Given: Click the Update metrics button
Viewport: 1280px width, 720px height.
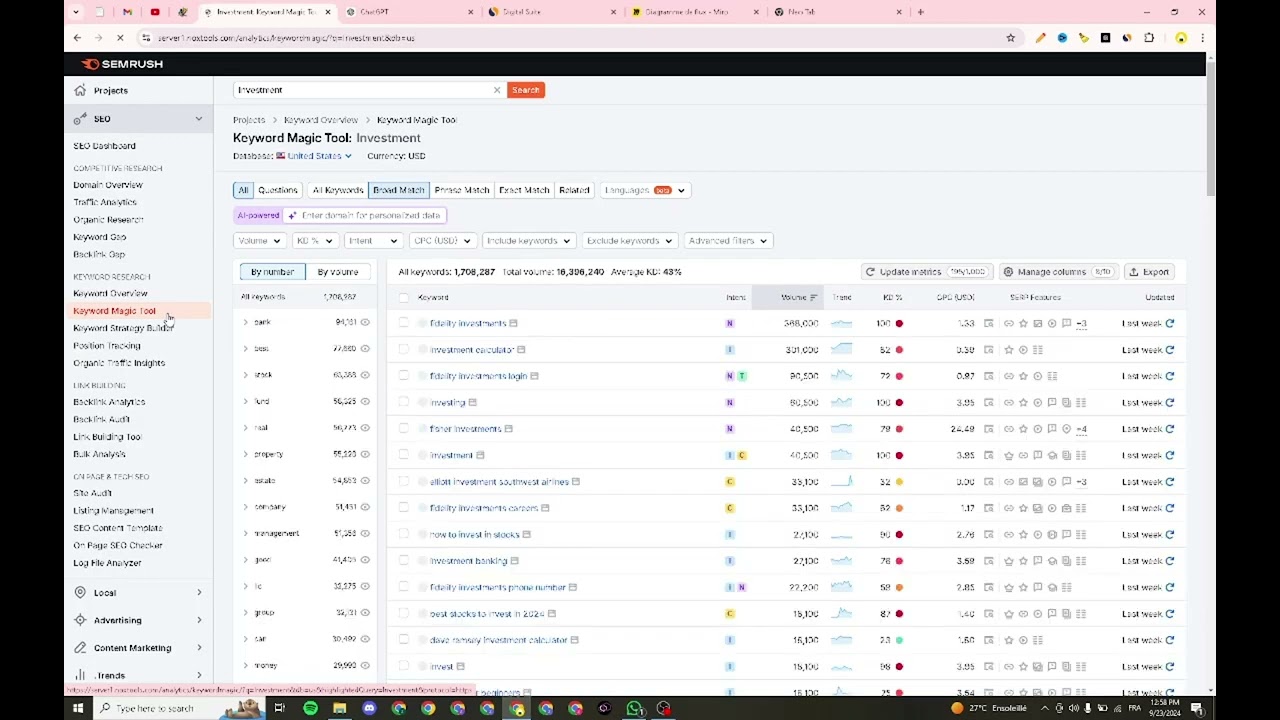Looking at the screenshot, I should (925, 272).
